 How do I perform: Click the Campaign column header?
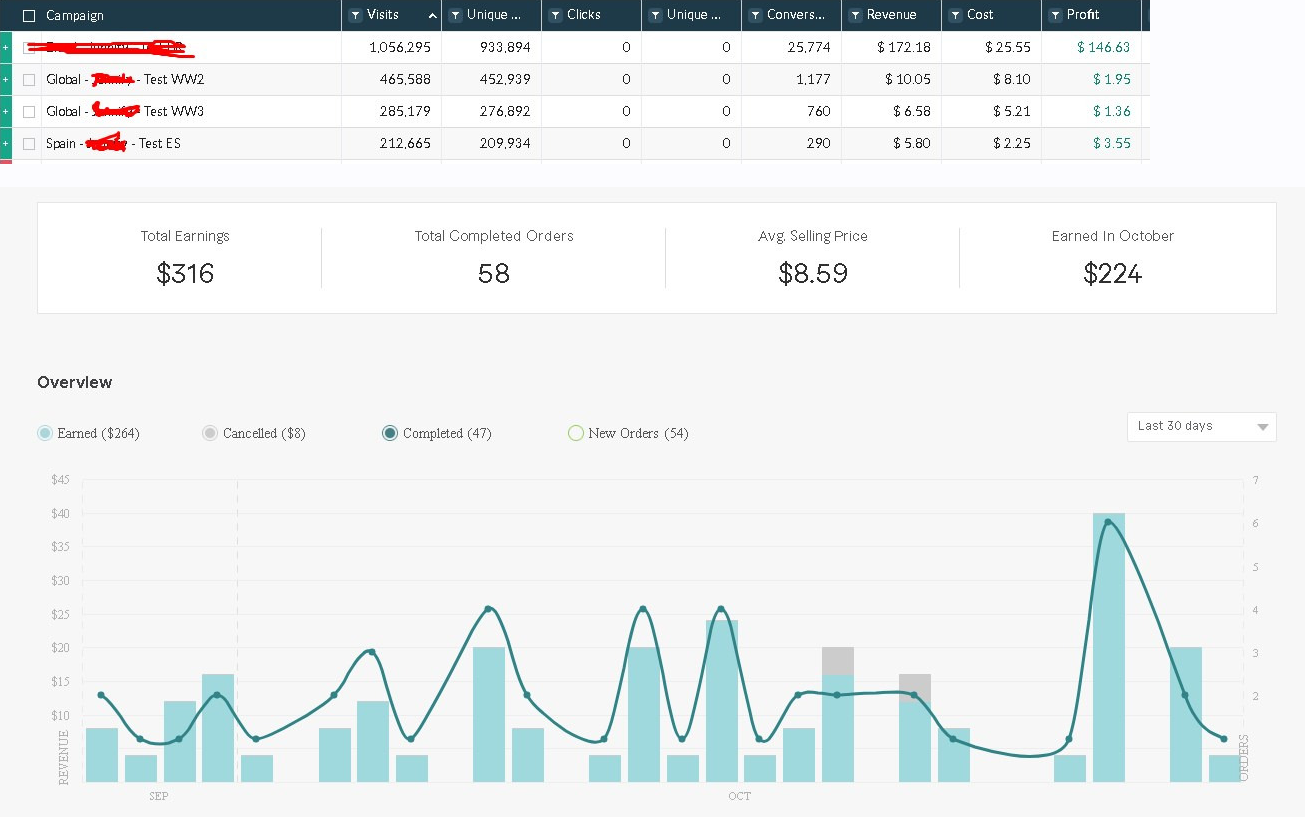coord(75,15)
